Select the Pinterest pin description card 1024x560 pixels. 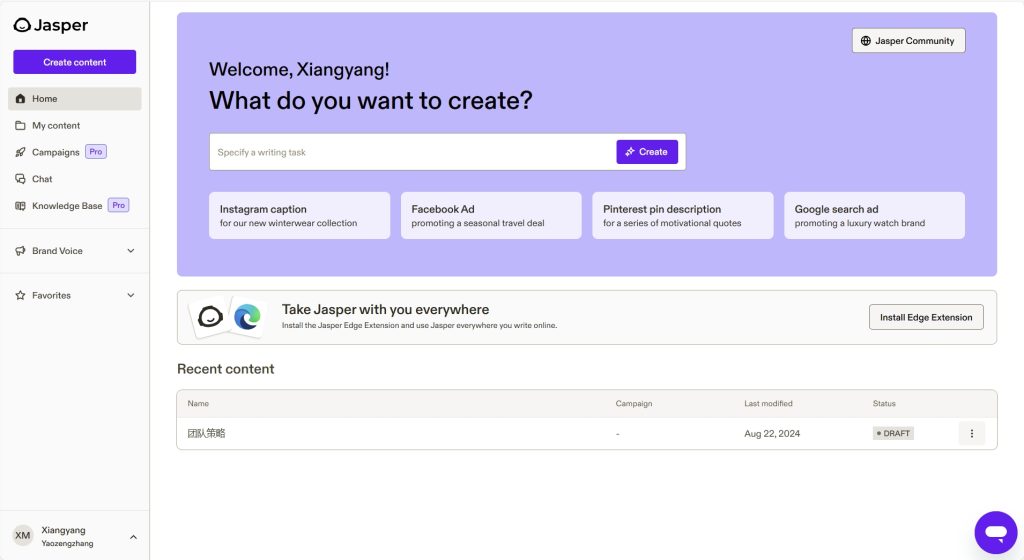pos(682,215)
